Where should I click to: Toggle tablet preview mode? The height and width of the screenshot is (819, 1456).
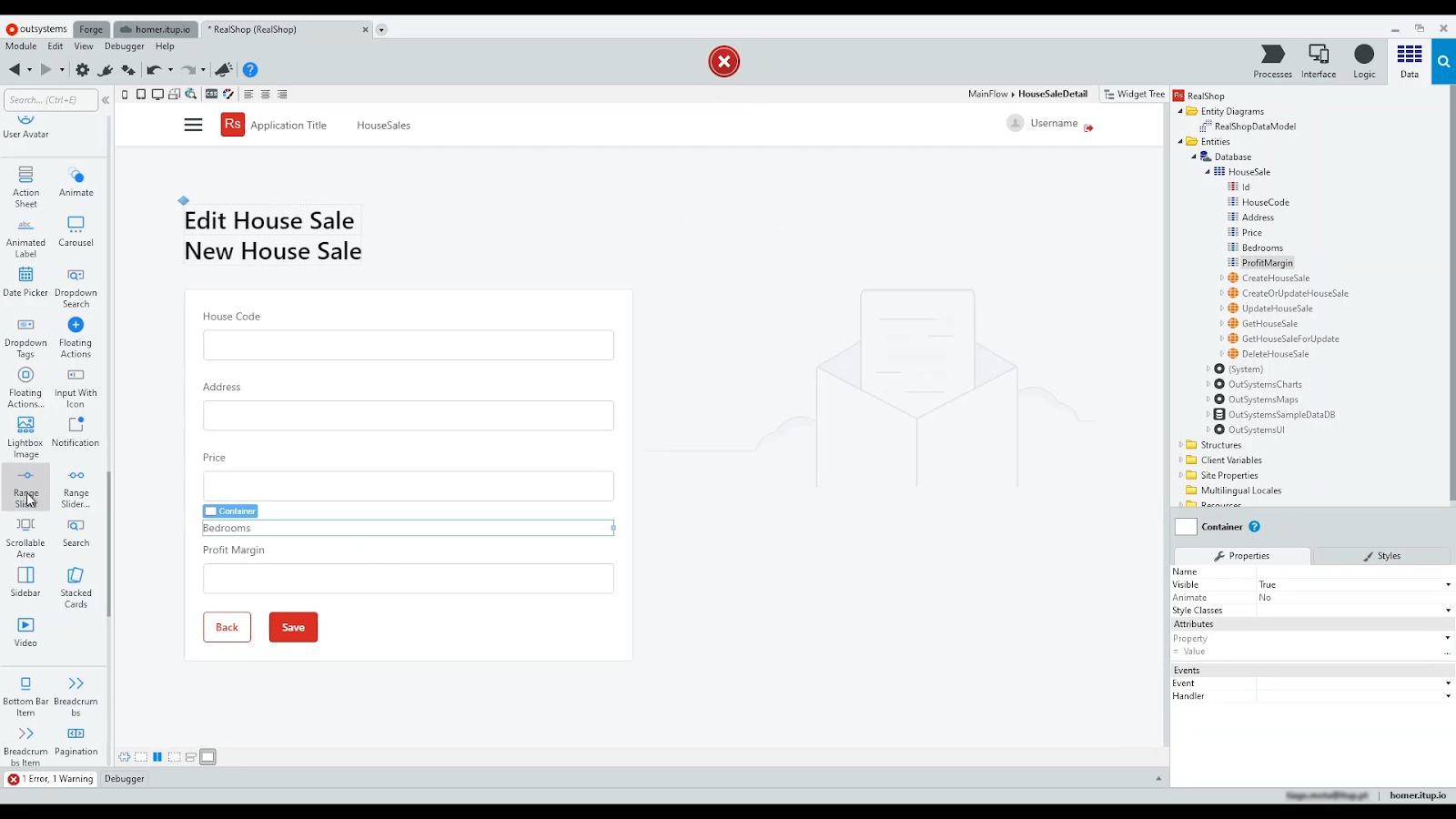(141, 95)
